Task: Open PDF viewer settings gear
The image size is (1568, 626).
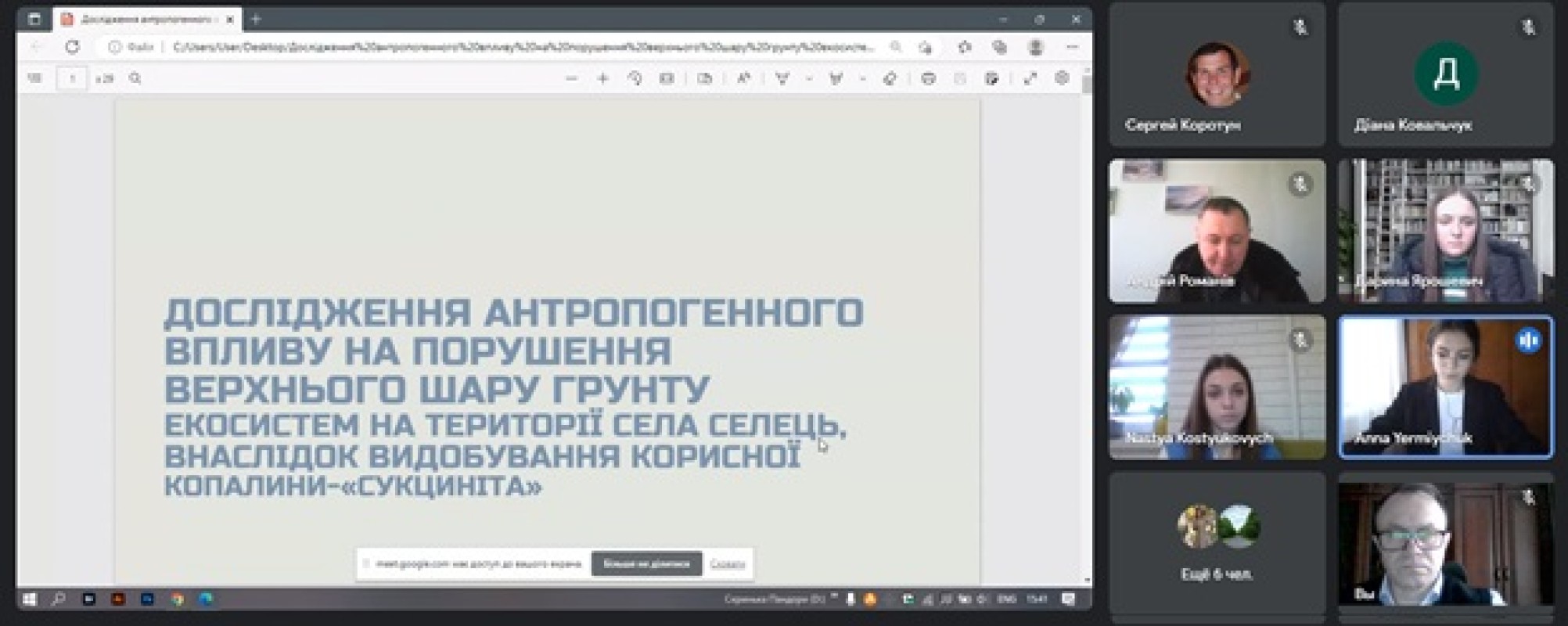Action: (1062, 78)
